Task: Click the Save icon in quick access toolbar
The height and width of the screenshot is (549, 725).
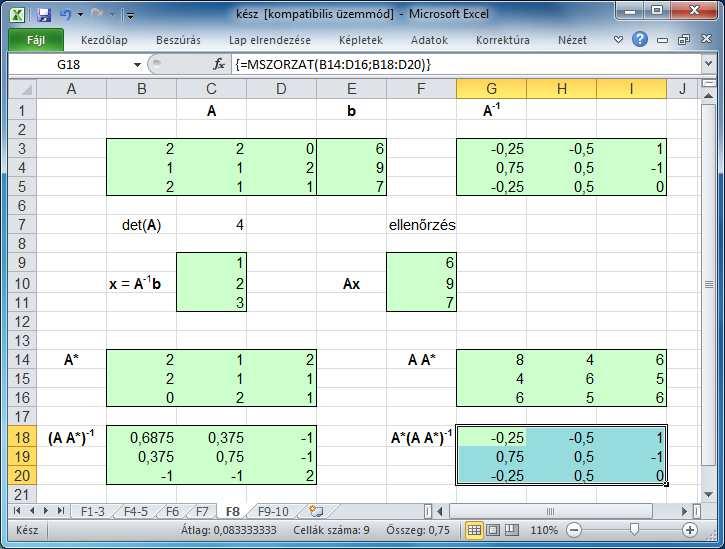Action: point(43,15)
